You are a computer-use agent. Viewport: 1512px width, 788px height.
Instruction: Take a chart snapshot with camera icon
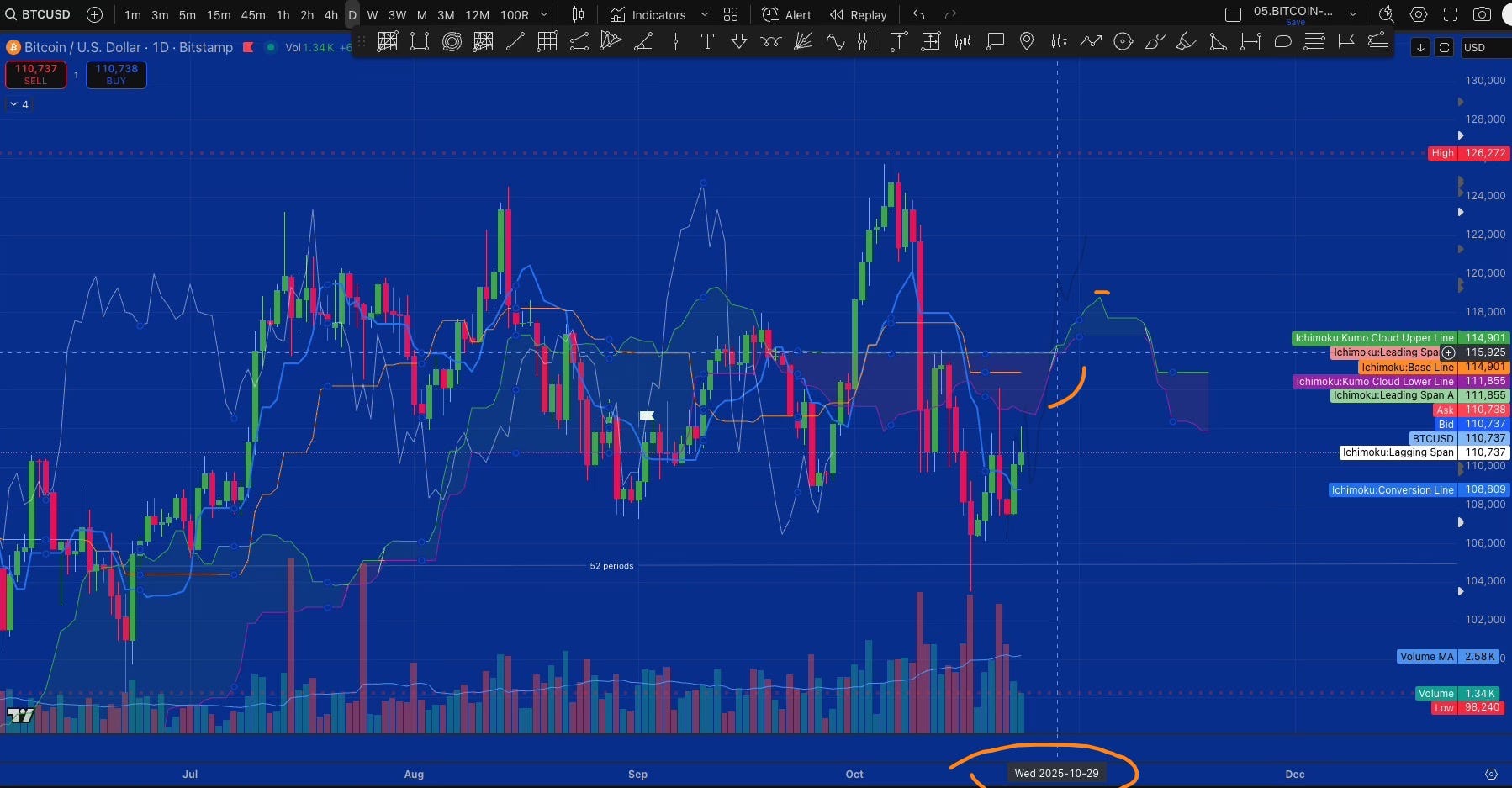click(x=1483, y=14)
